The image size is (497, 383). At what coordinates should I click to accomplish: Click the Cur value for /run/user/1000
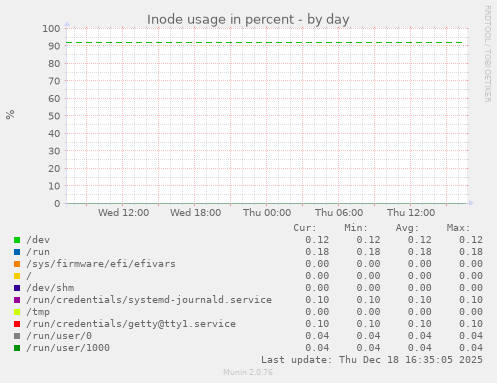pyautogui.click(x=317, y=348)
